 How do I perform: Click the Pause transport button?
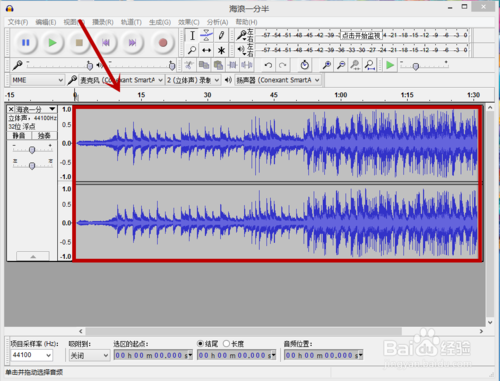click(x=26, y=43)
